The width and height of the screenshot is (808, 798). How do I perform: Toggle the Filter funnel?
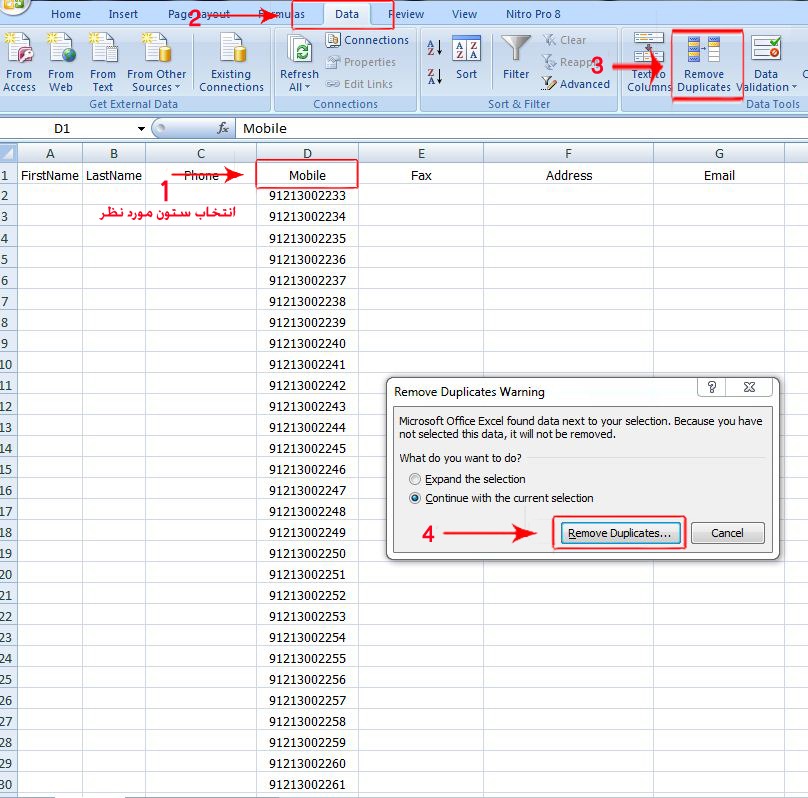tap(516, 57)
